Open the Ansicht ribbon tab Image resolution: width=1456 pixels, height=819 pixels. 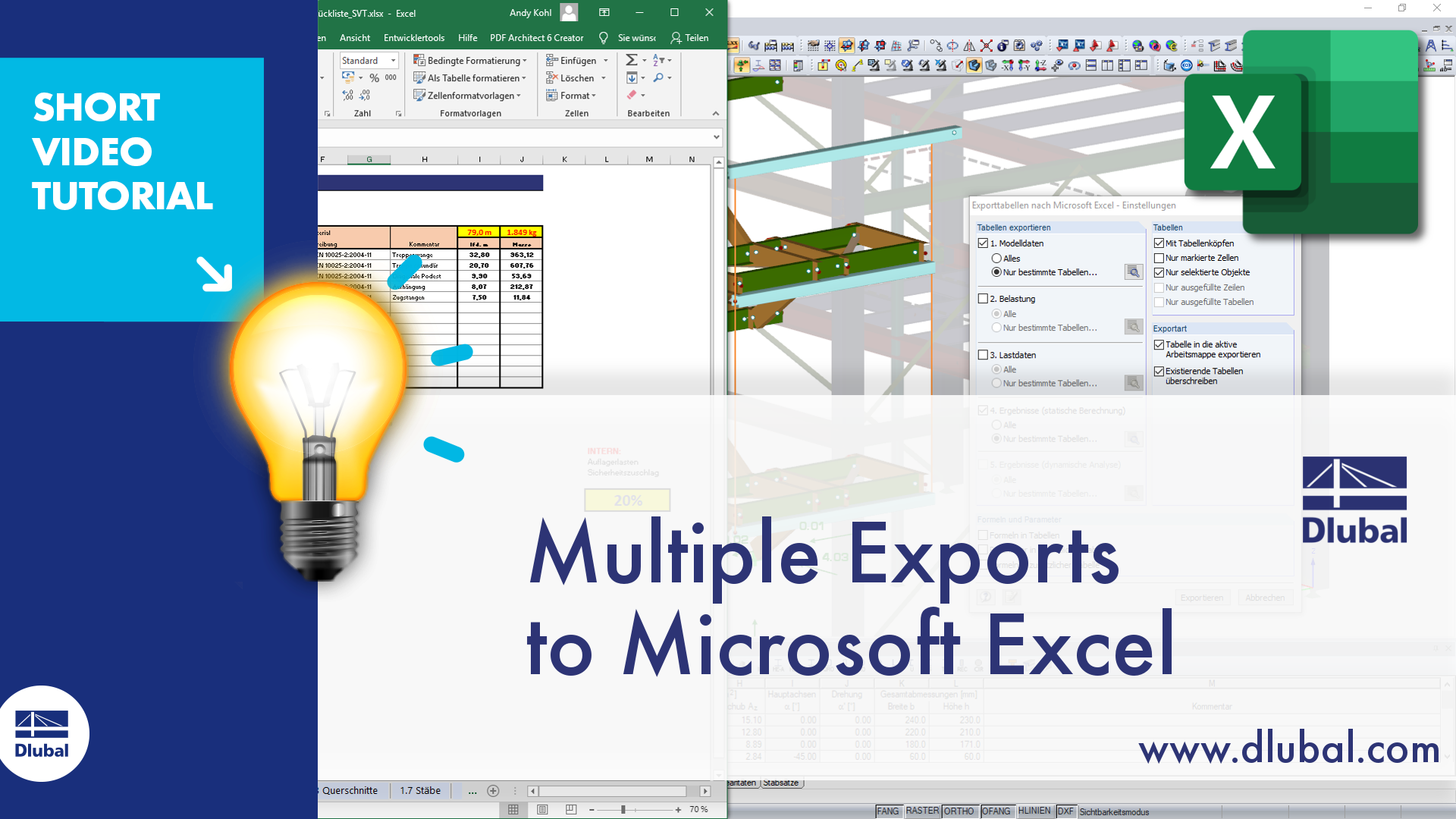point(355,38)
